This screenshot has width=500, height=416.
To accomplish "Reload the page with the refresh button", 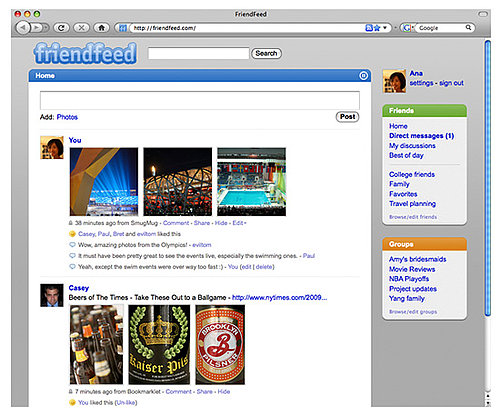I will click(x=61, y=28).
